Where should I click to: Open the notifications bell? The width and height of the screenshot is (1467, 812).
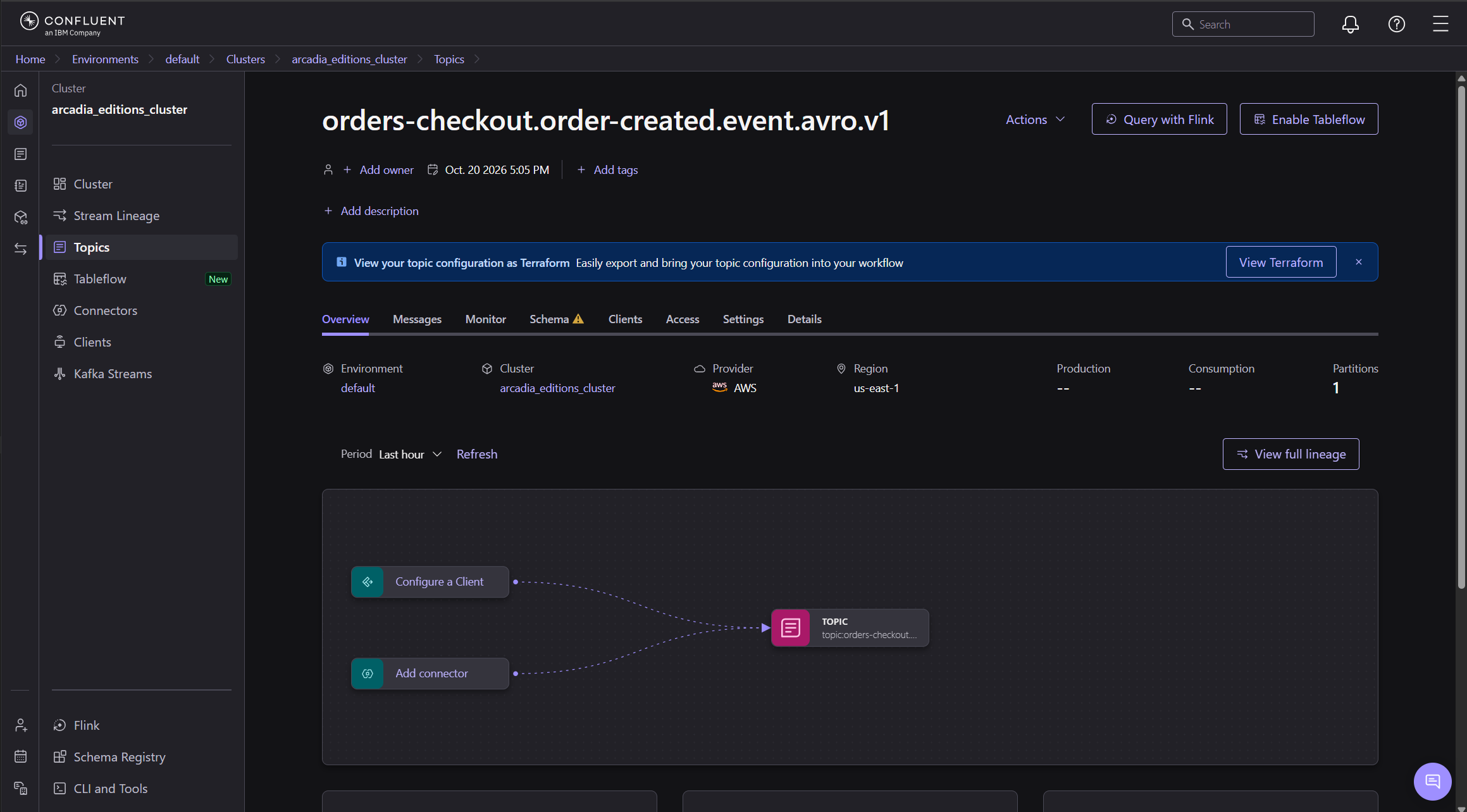(x=1350, y=24)
